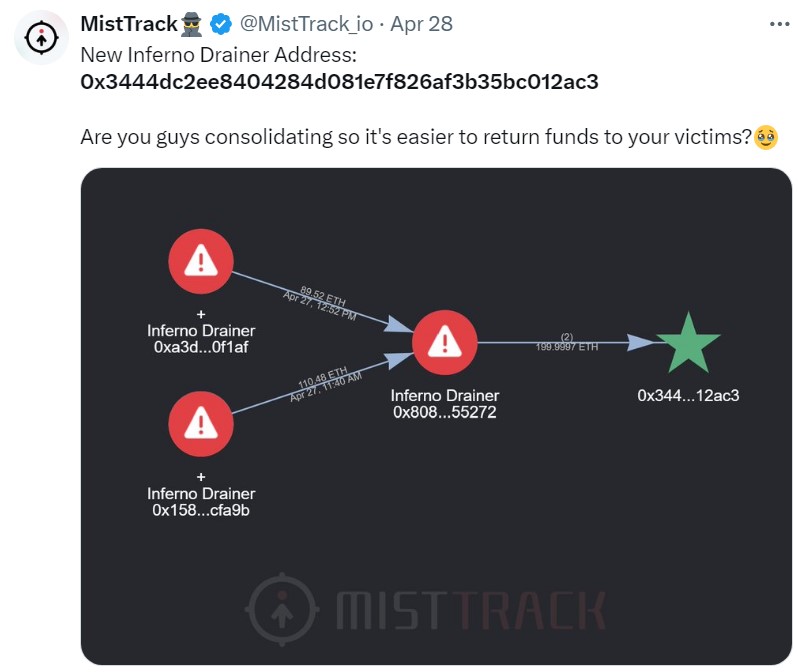This screenshot has width=798, height=672.
Task: Click the central 0x808...55272 warning node
Action: coord(445,342)
